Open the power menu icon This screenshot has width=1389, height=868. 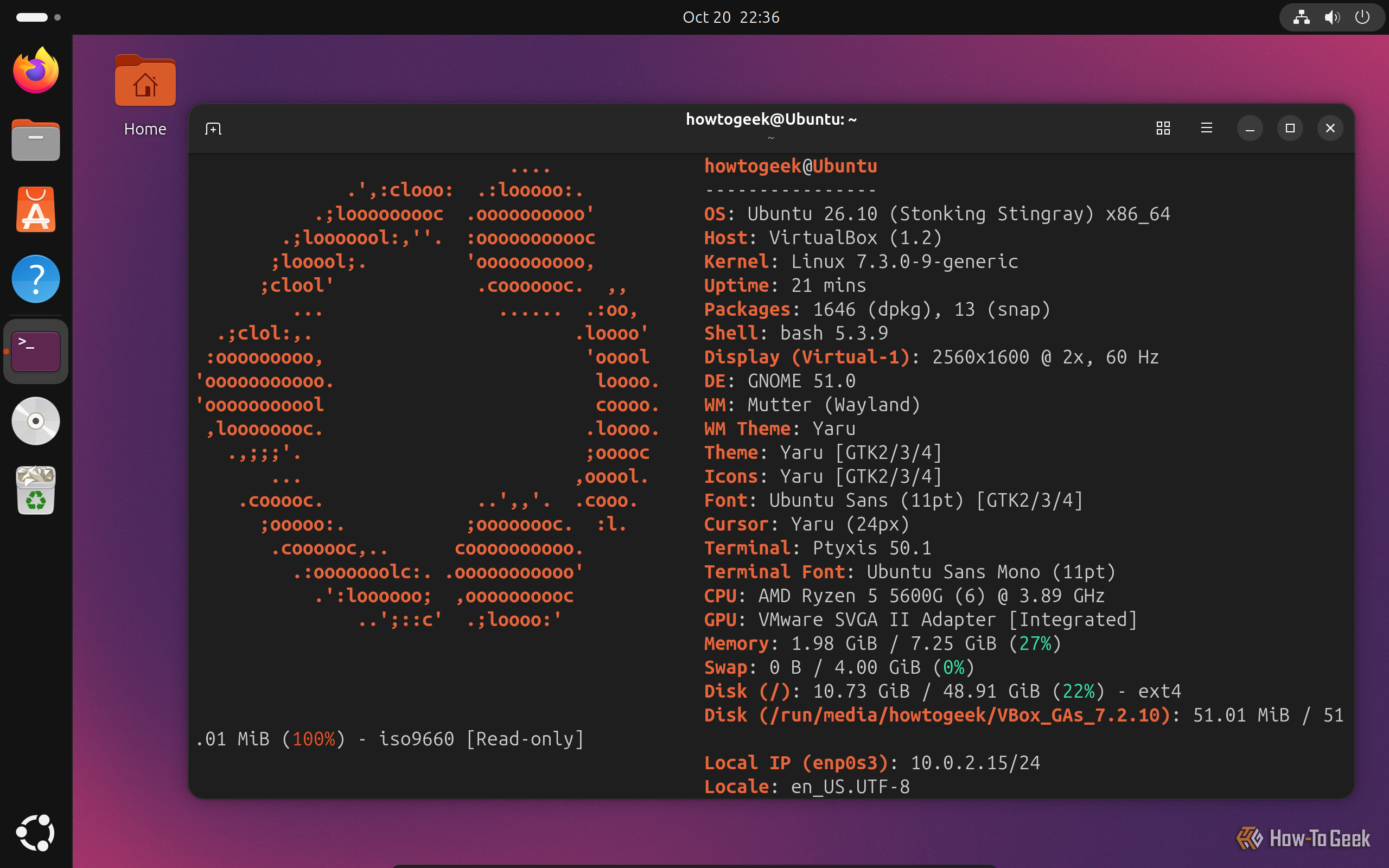[1362, 17]
